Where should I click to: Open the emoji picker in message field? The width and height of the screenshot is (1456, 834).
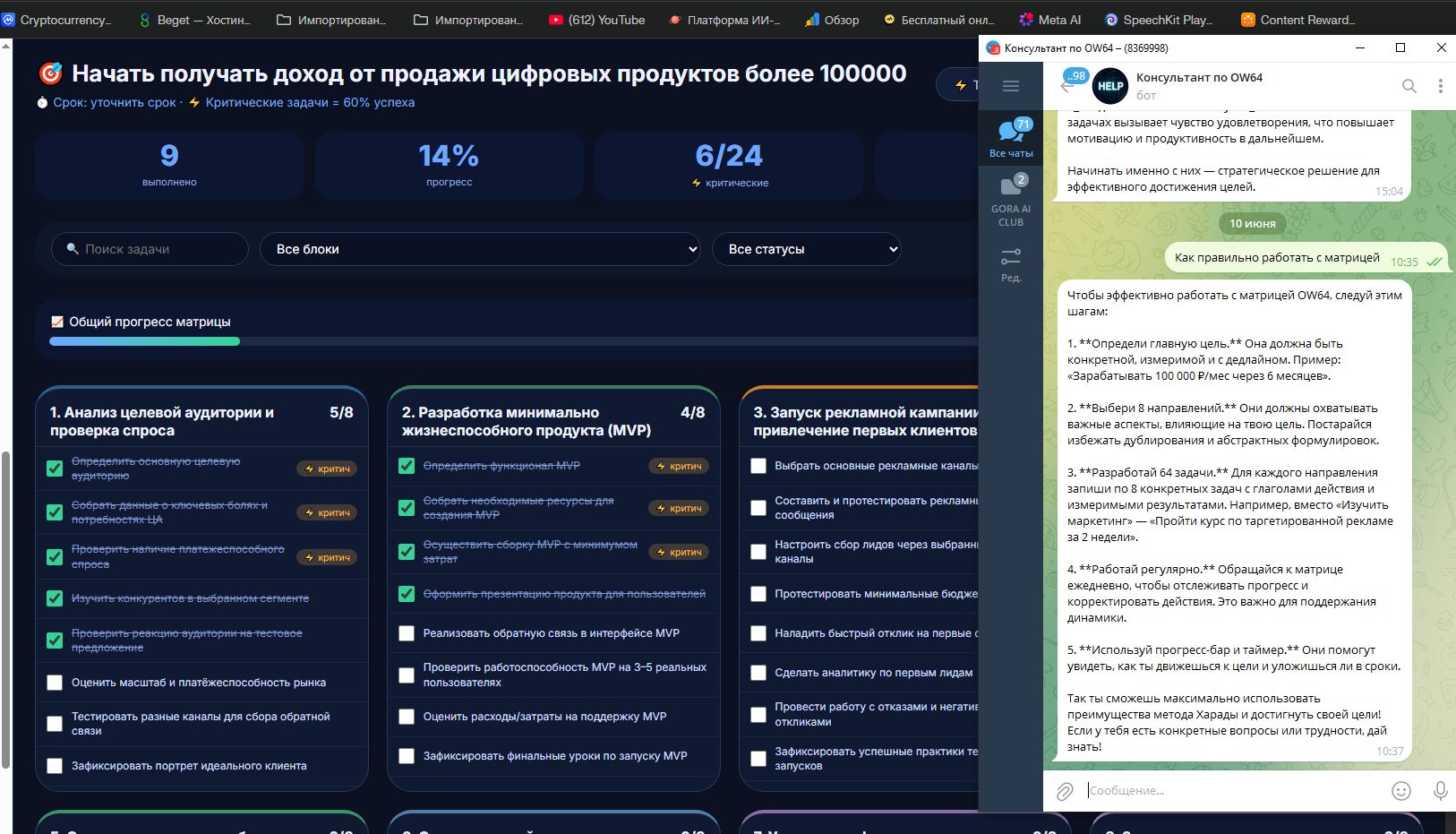point(1401,791)
